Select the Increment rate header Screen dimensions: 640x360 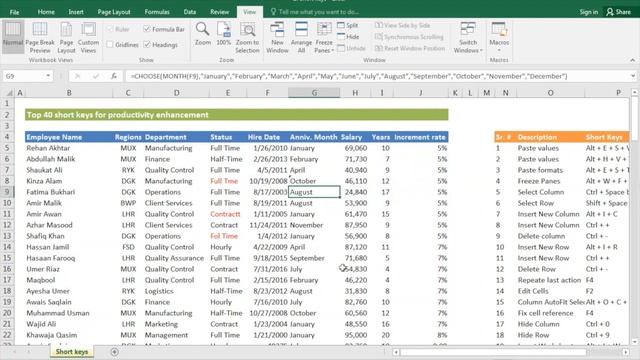coord(420,137)
